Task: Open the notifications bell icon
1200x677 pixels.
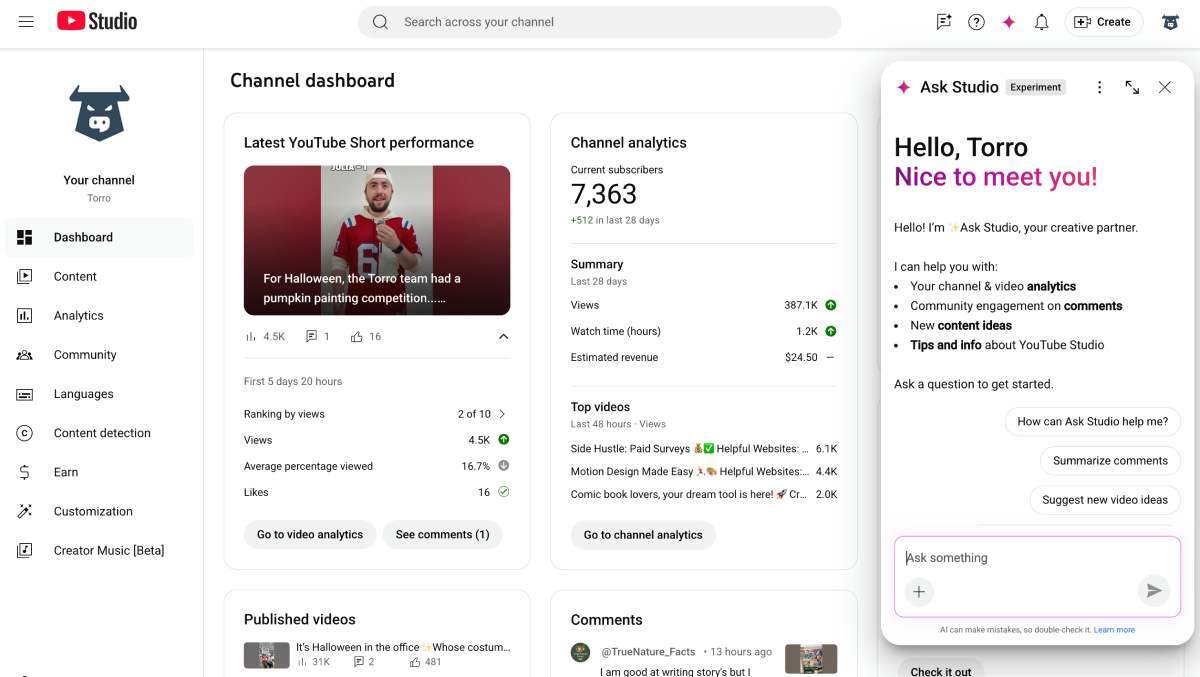Action: [1041, 21]
